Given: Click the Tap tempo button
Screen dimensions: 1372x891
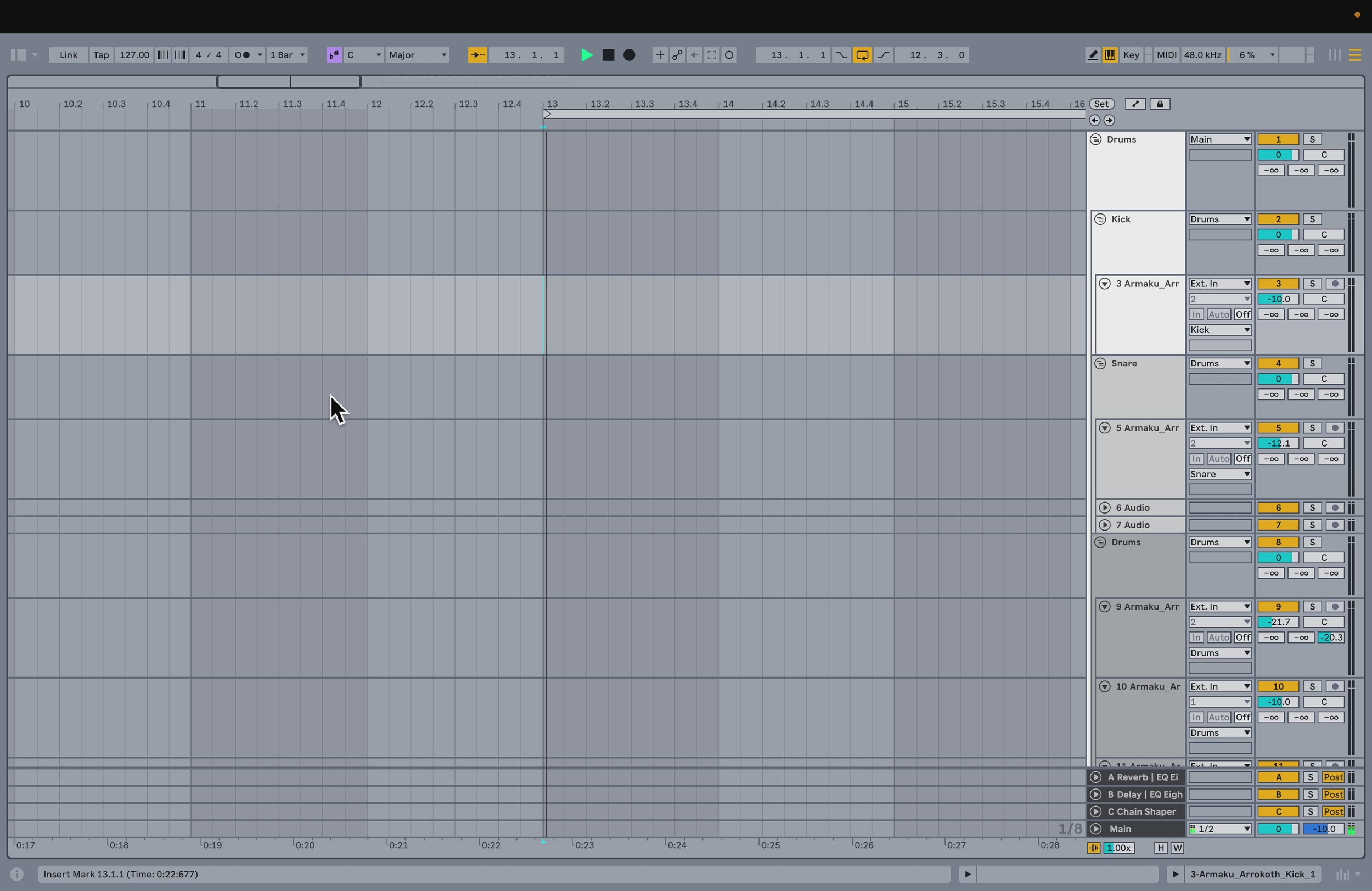Looking at the screenshot, I should pyautogui.click(x=101, y=55).
